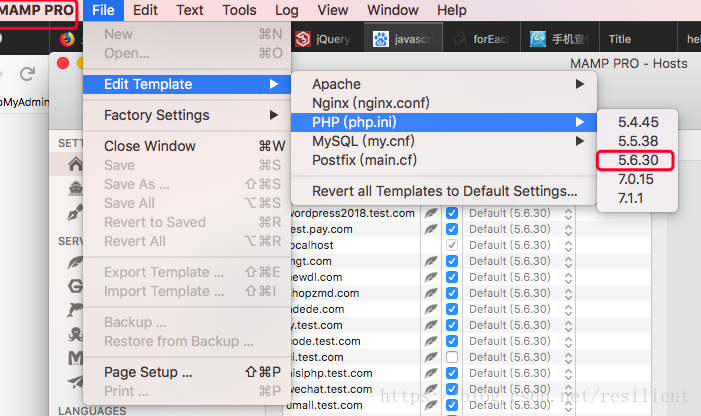Click Apache feather icon for ewdl.com row
The image size is (701, 416).
[431, 277]
